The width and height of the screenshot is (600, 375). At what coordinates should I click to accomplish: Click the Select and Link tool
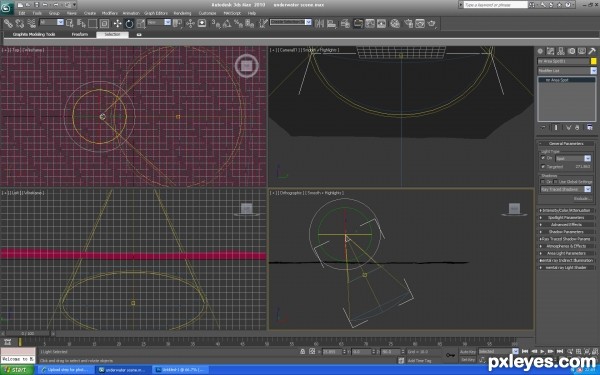pyautogui.click(x=8, y=24)
